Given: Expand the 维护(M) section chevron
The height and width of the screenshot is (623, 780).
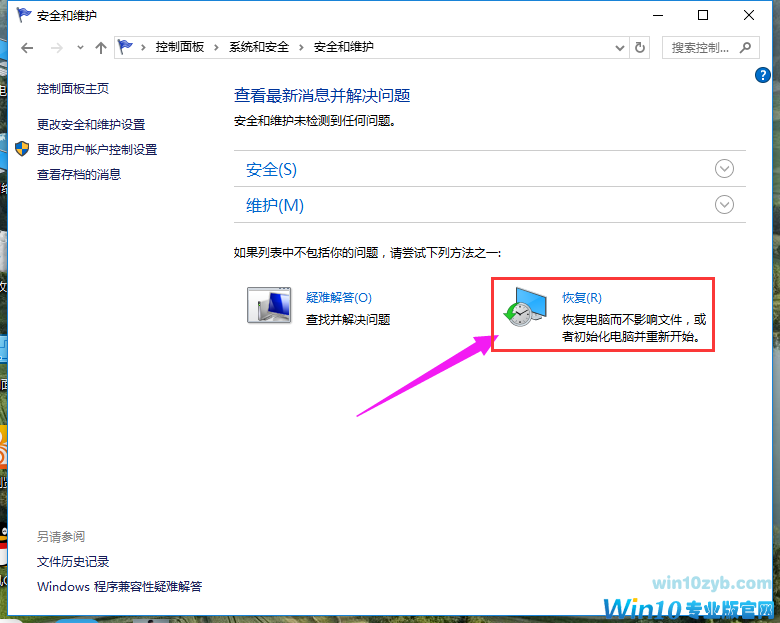Looking at the screenshot, I should click(724, 205).
